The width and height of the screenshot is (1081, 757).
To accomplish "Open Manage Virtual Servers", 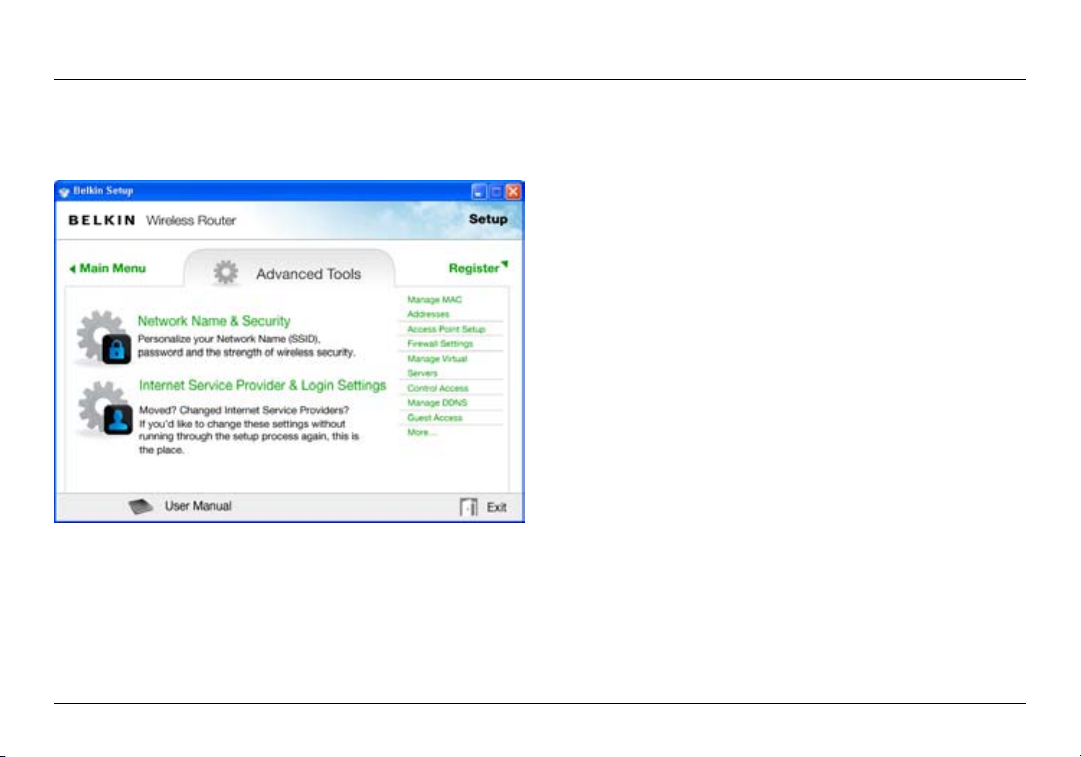I will [437, 365].
